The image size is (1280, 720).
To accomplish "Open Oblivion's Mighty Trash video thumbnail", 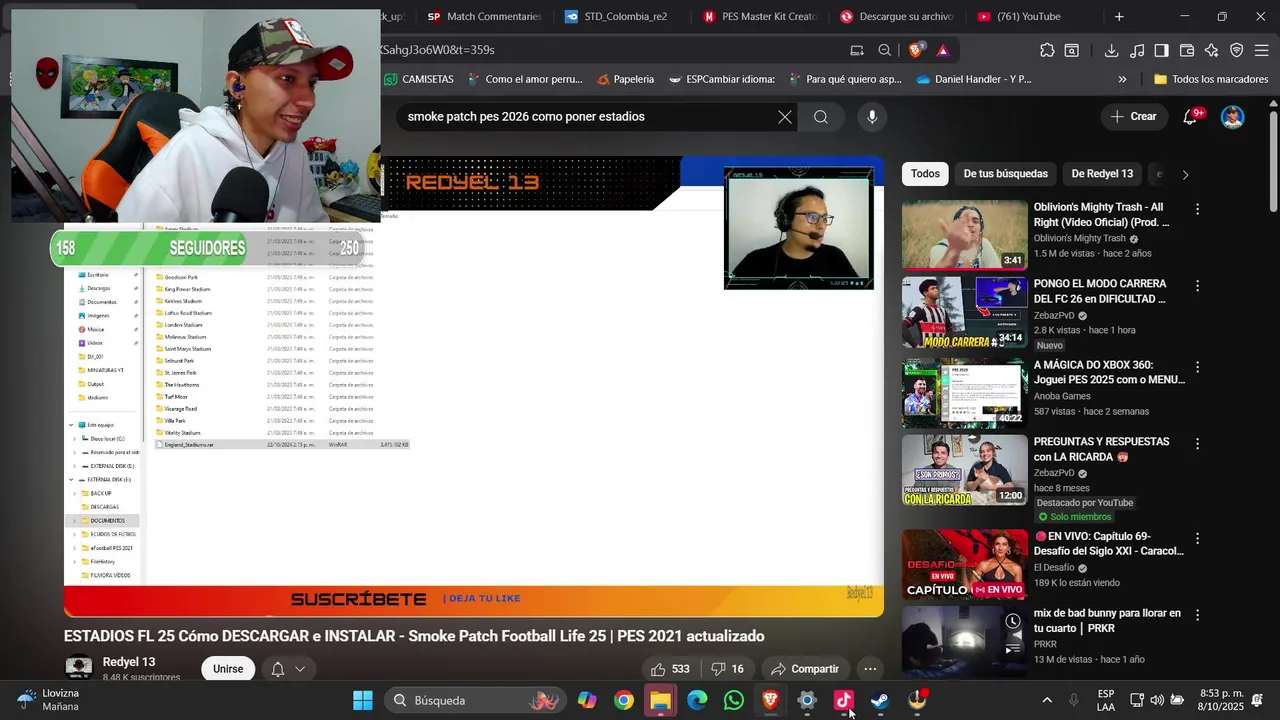I will point(964,235).
